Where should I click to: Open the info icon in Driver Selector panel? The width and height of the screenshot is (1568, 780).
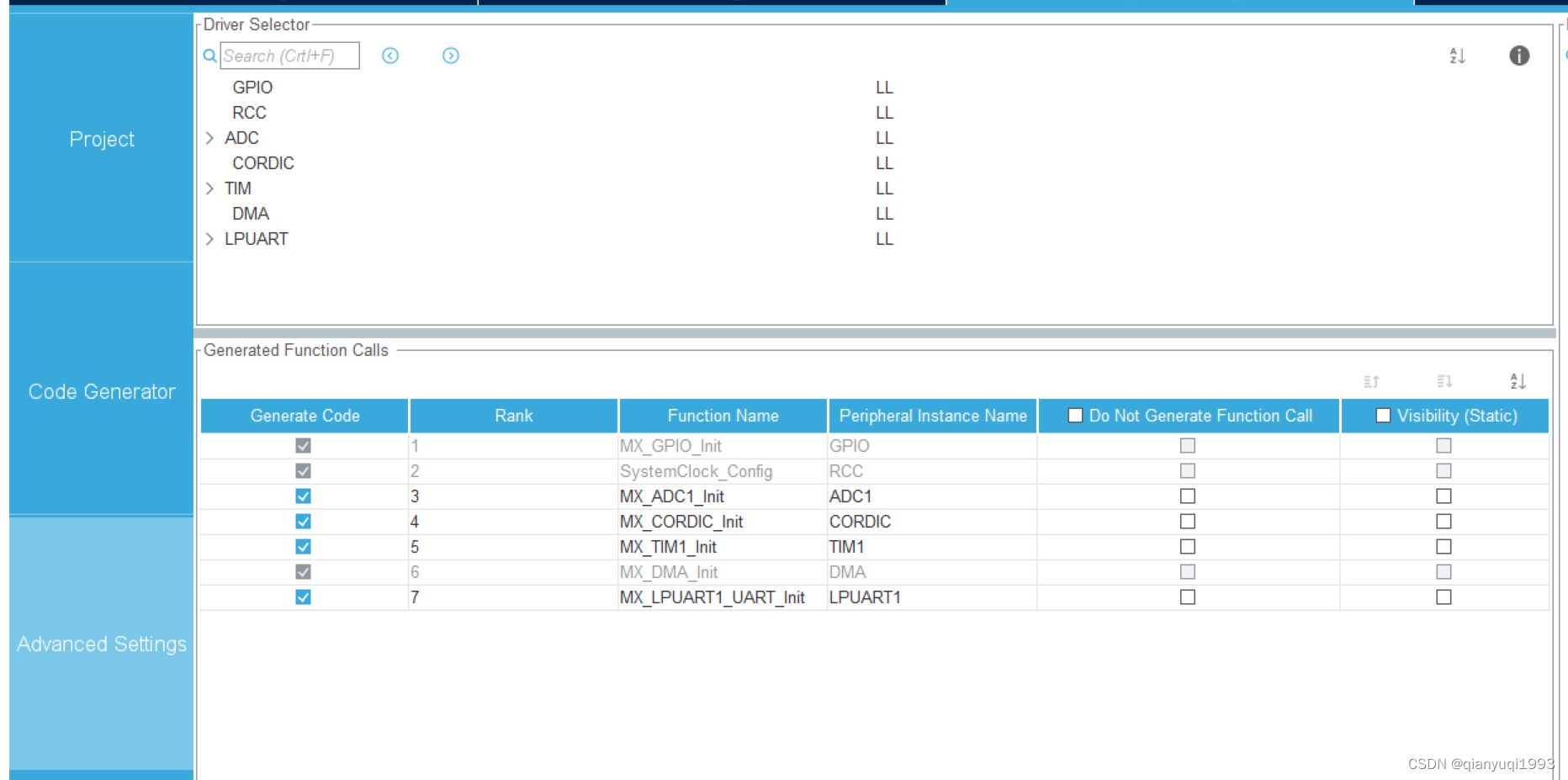click(x=1519, y=56)
